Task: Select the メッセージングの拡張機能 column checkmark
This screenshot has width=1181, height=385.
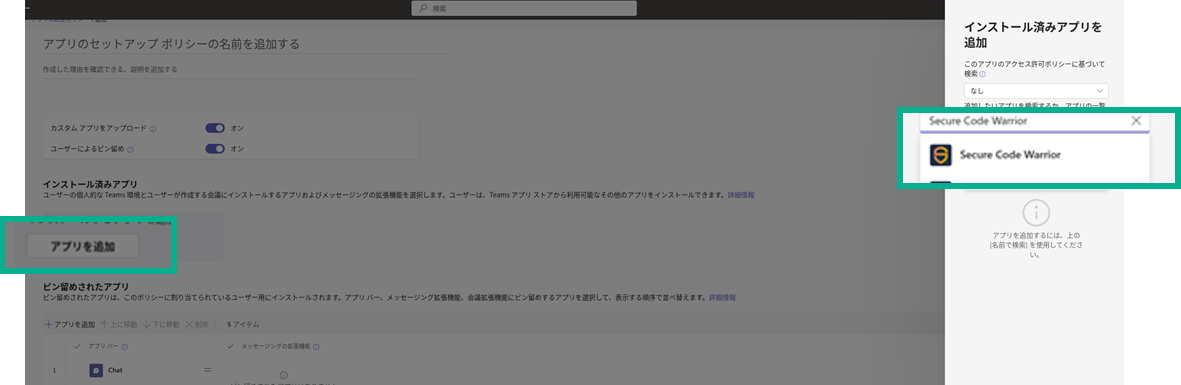Action: click(230, 347)
